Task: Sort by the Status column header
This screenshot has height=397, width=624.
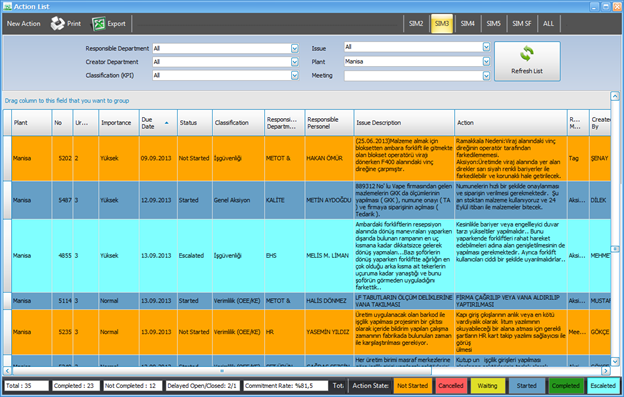Action: pyautogui.click(x=195, y=123)
